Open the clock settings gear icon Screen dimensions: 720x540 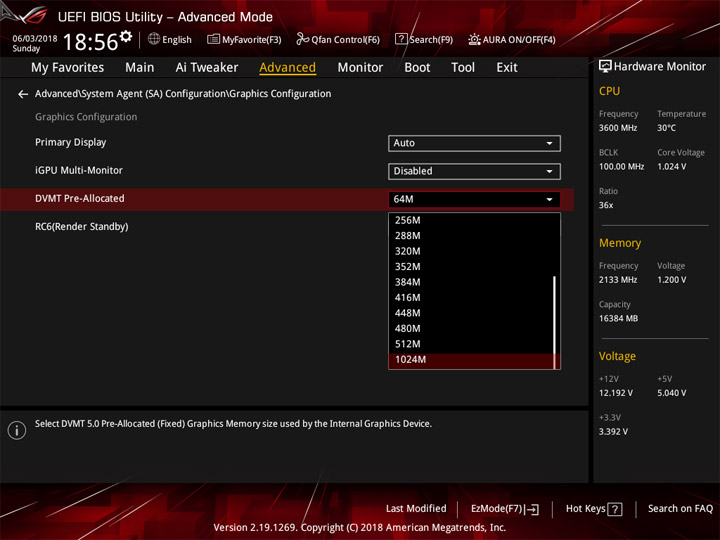(x=126, y=36)
